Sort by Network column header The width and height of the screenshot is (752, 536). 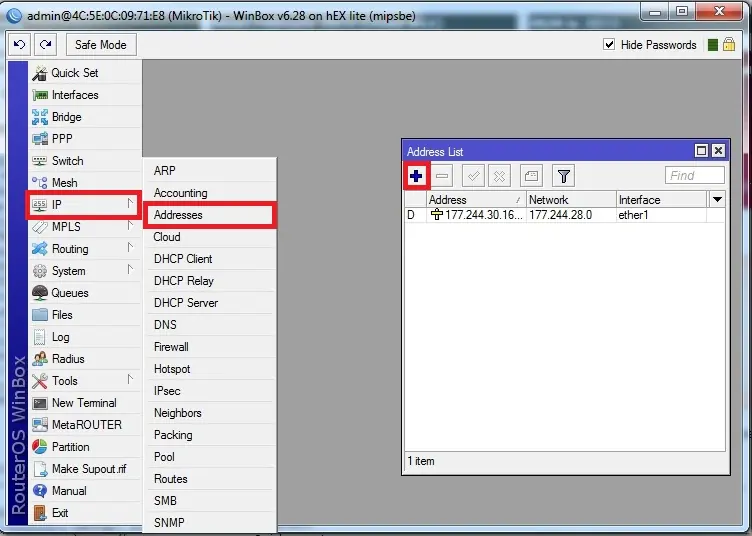click(571, 199)
